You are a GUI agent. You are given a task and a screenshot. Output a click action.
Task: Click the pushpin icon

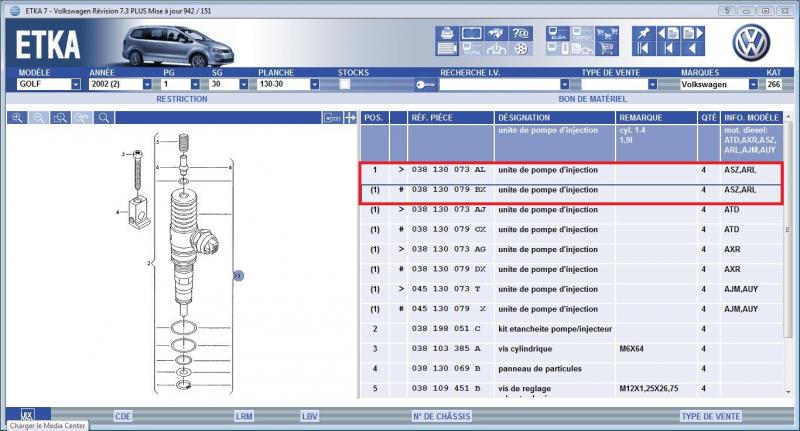pyautogui.click(x=644, y=34)
